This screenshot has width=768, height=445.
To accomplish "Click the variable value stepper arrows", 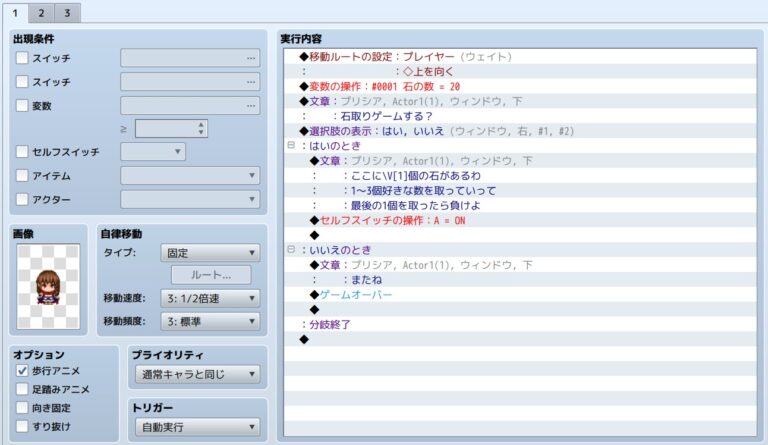I will coord(201,128).
